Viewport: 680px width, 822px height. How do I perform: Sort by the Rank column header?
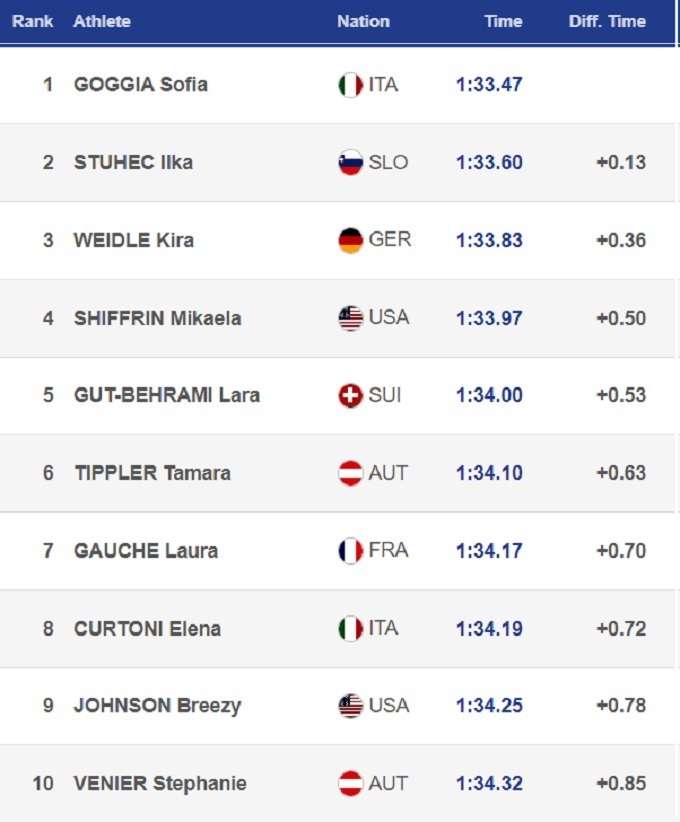pos(32,21)
